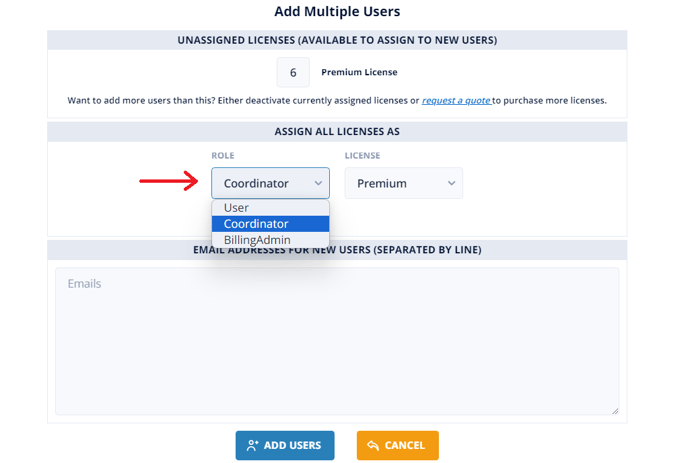688x463 pixels.
Task: Choose Coordinator option in role list
Action: tap(270, 224)
